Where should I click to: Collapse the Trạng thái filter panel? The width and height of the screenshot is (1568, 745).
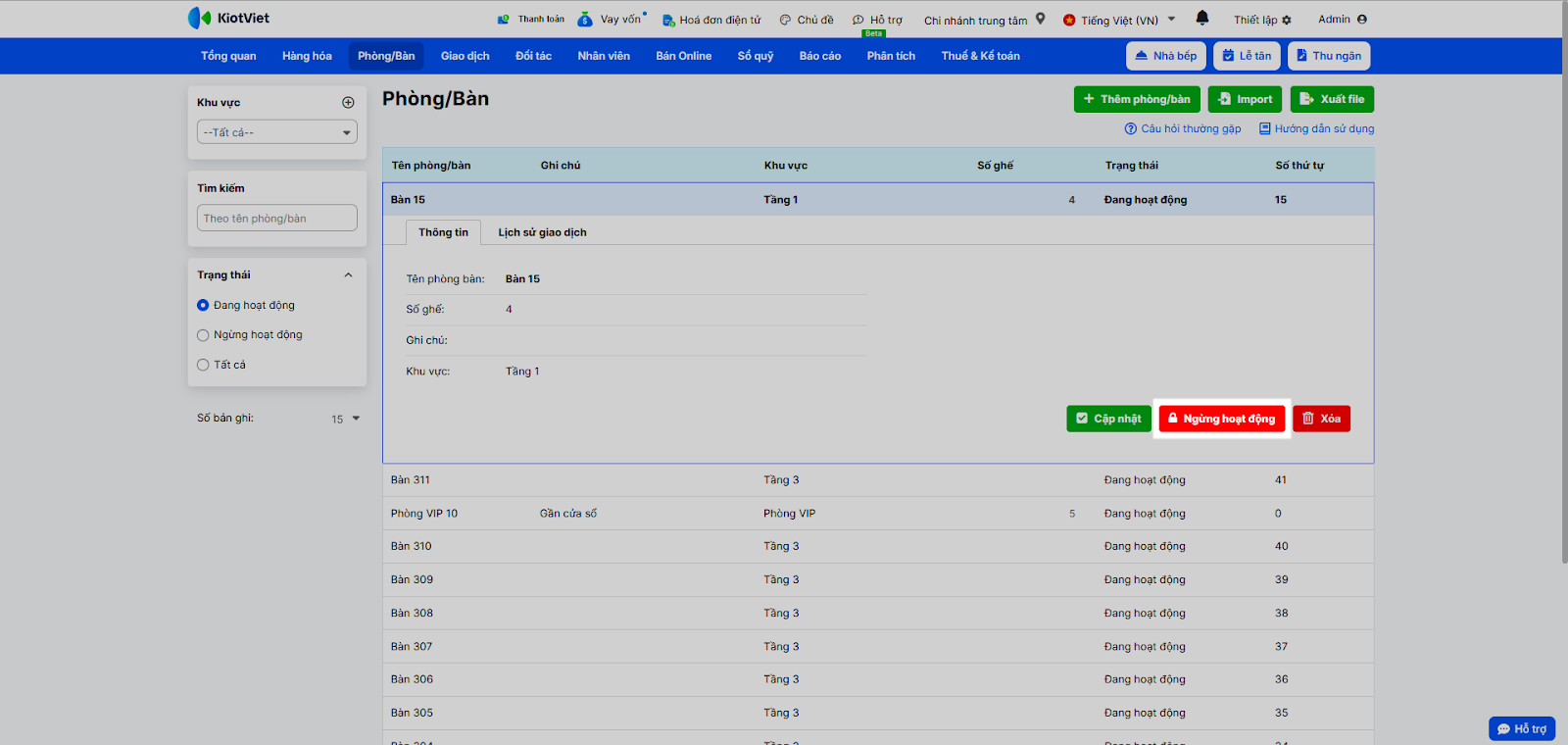[x=348, y=275]
